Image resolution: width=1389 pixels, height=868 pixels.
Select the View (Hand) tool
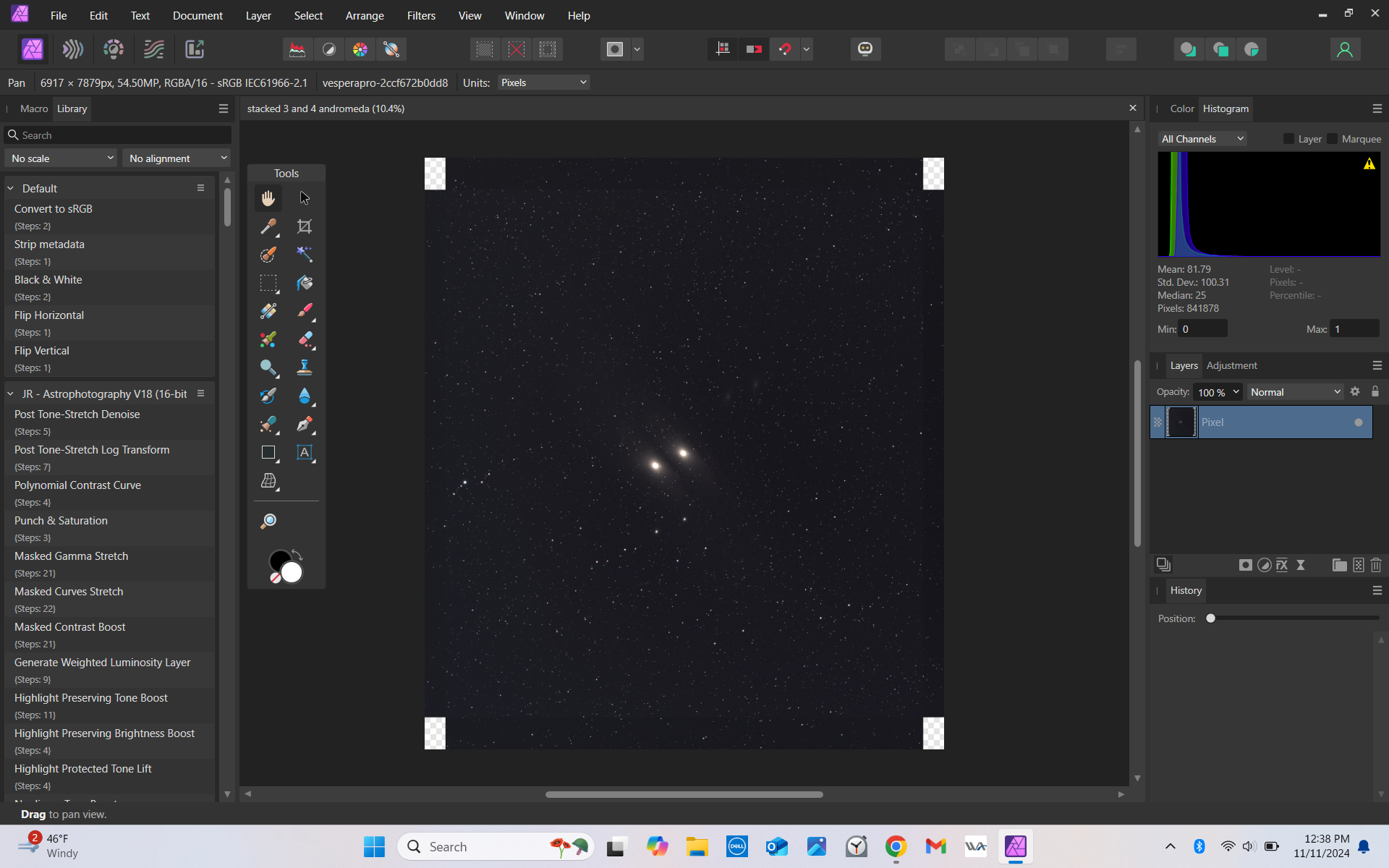[x=268, y=198]
